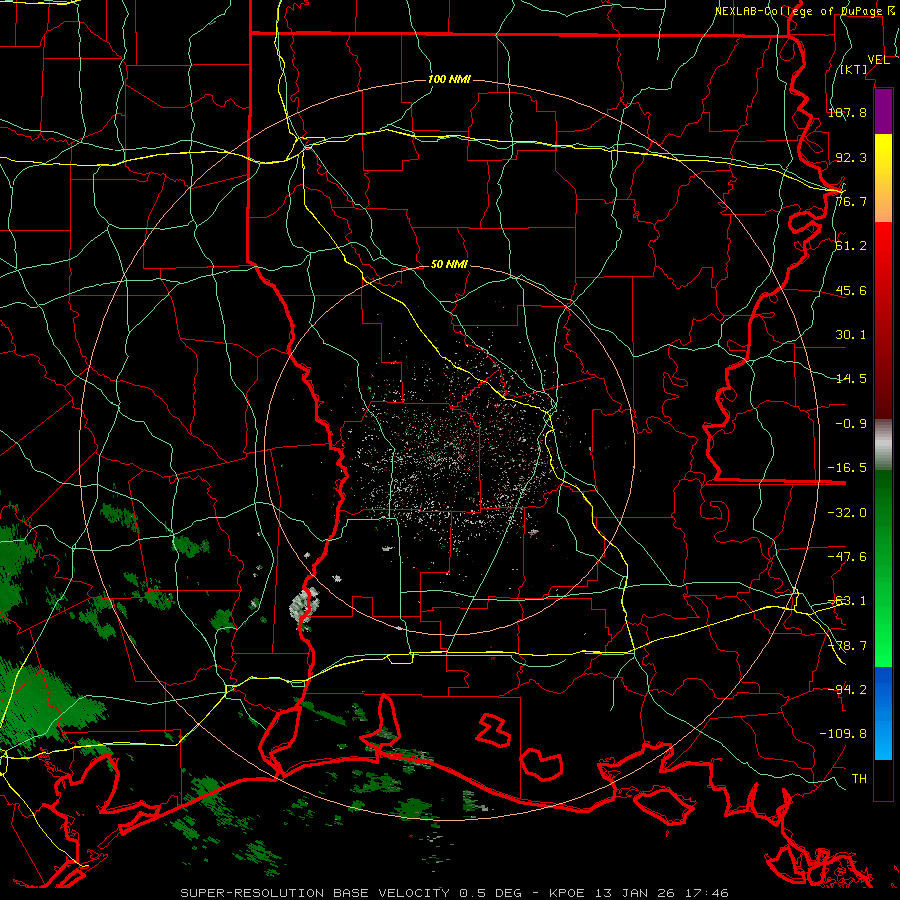Click the 100 NMI range ring label

449,79
